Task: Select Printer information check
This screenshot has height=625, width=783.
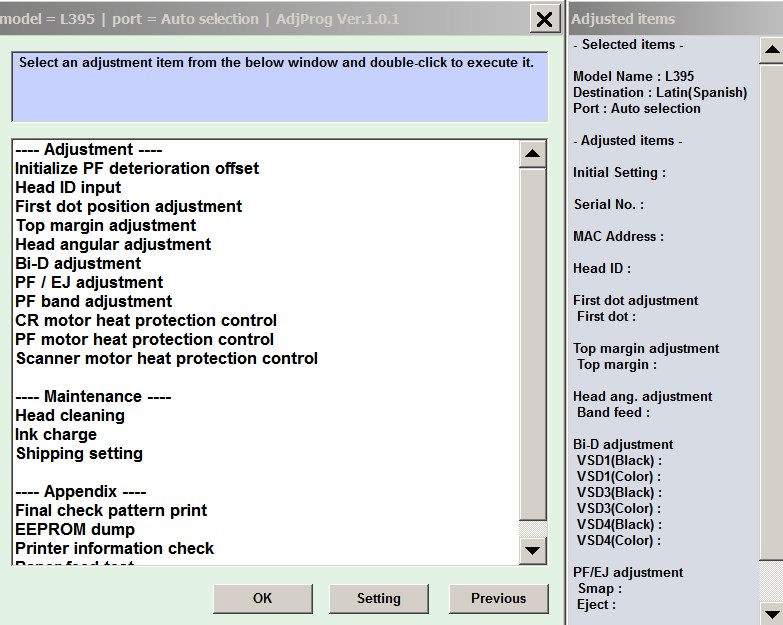Action: [114, 548]
